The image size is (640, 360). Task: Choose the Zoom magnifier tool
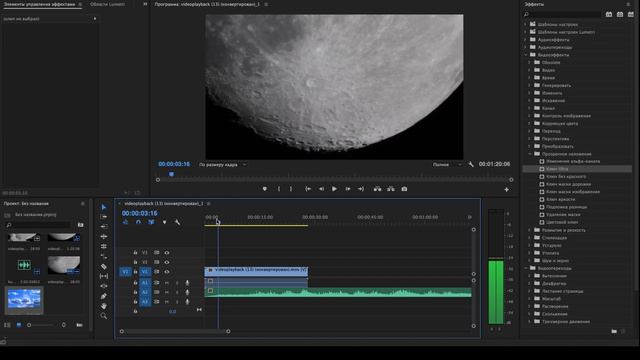click(x=104, y=316)
